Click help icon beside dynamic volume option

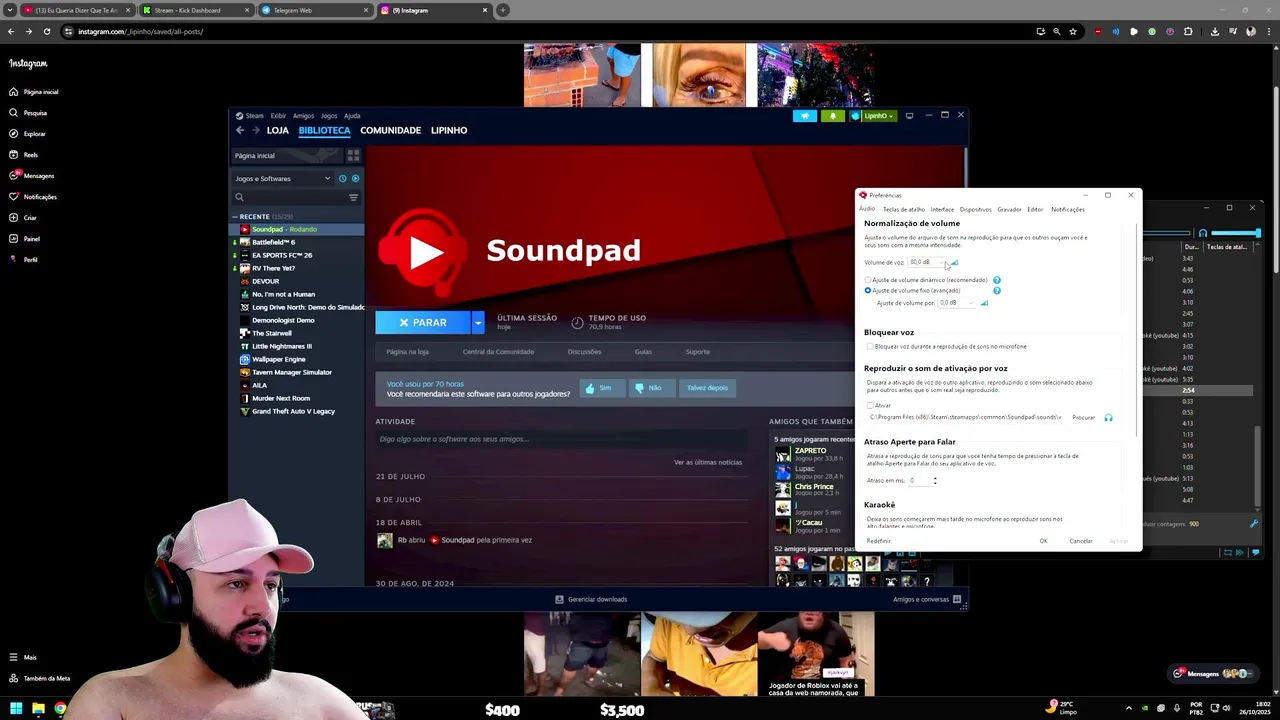point(997,280)
